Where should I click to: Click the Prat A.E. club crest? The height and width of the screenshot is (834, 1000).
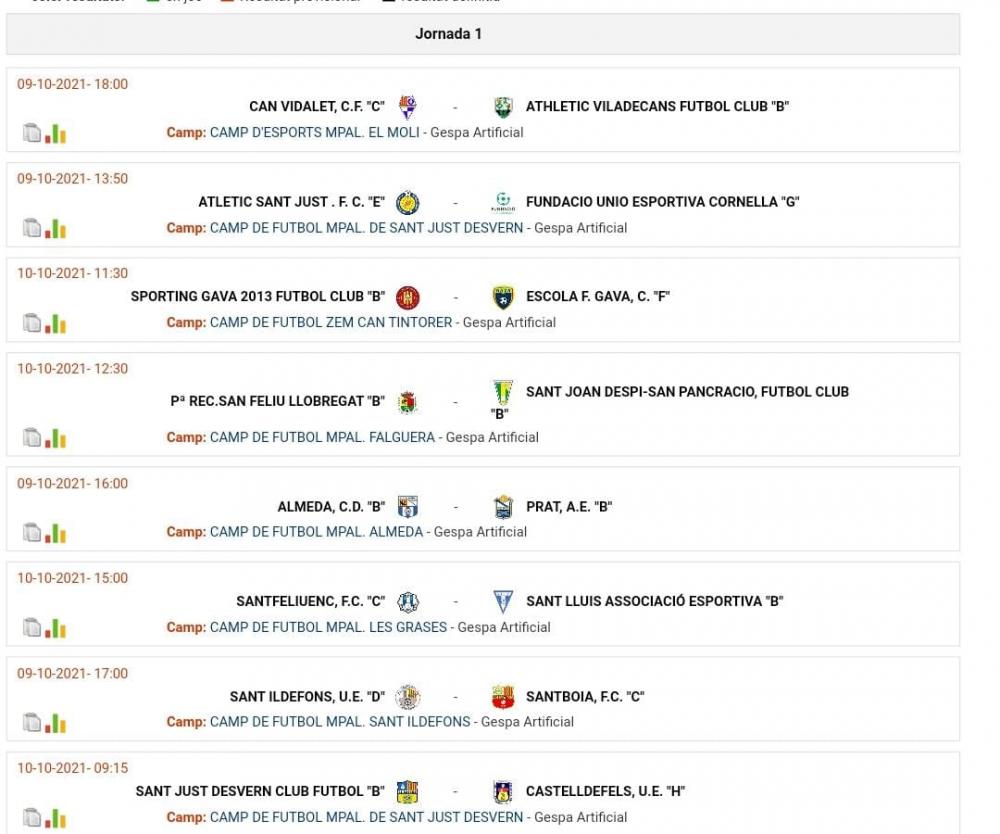click(x=503, y=507)
